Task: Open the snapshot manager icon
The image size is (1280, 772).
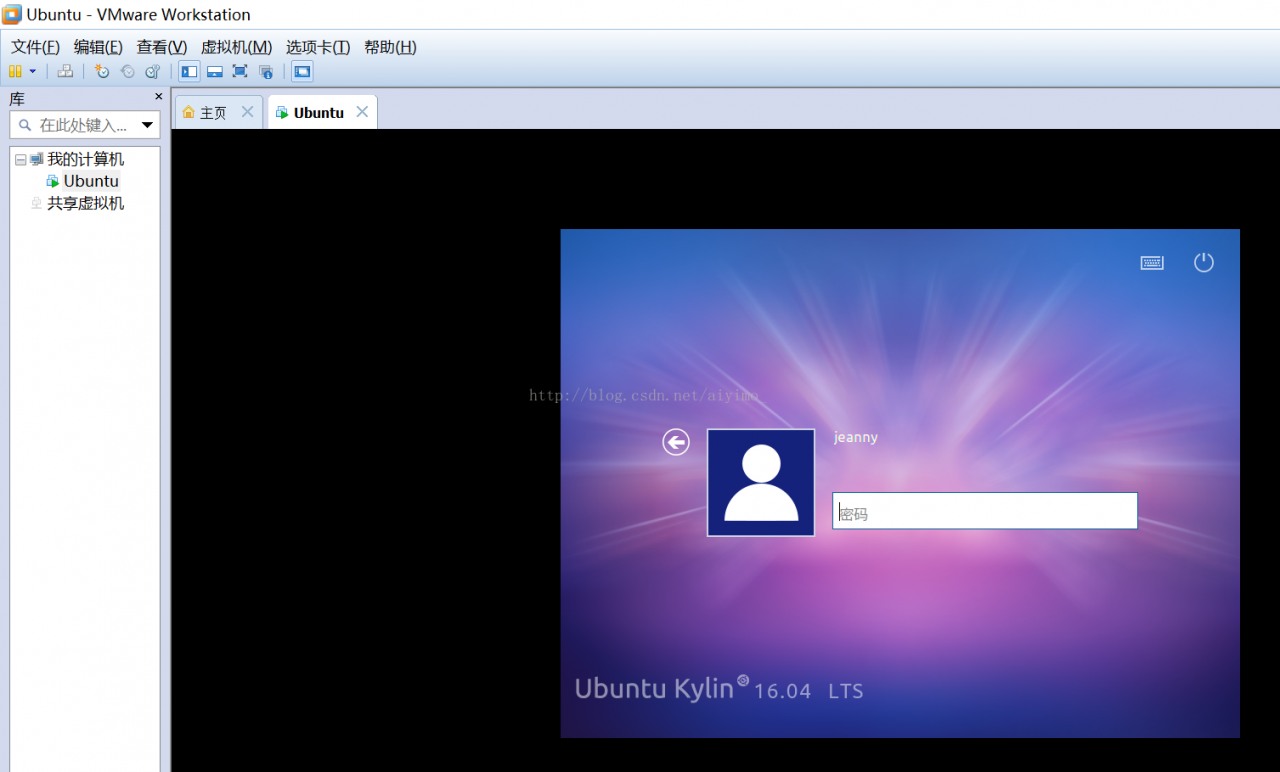Action: click(153, 71)
